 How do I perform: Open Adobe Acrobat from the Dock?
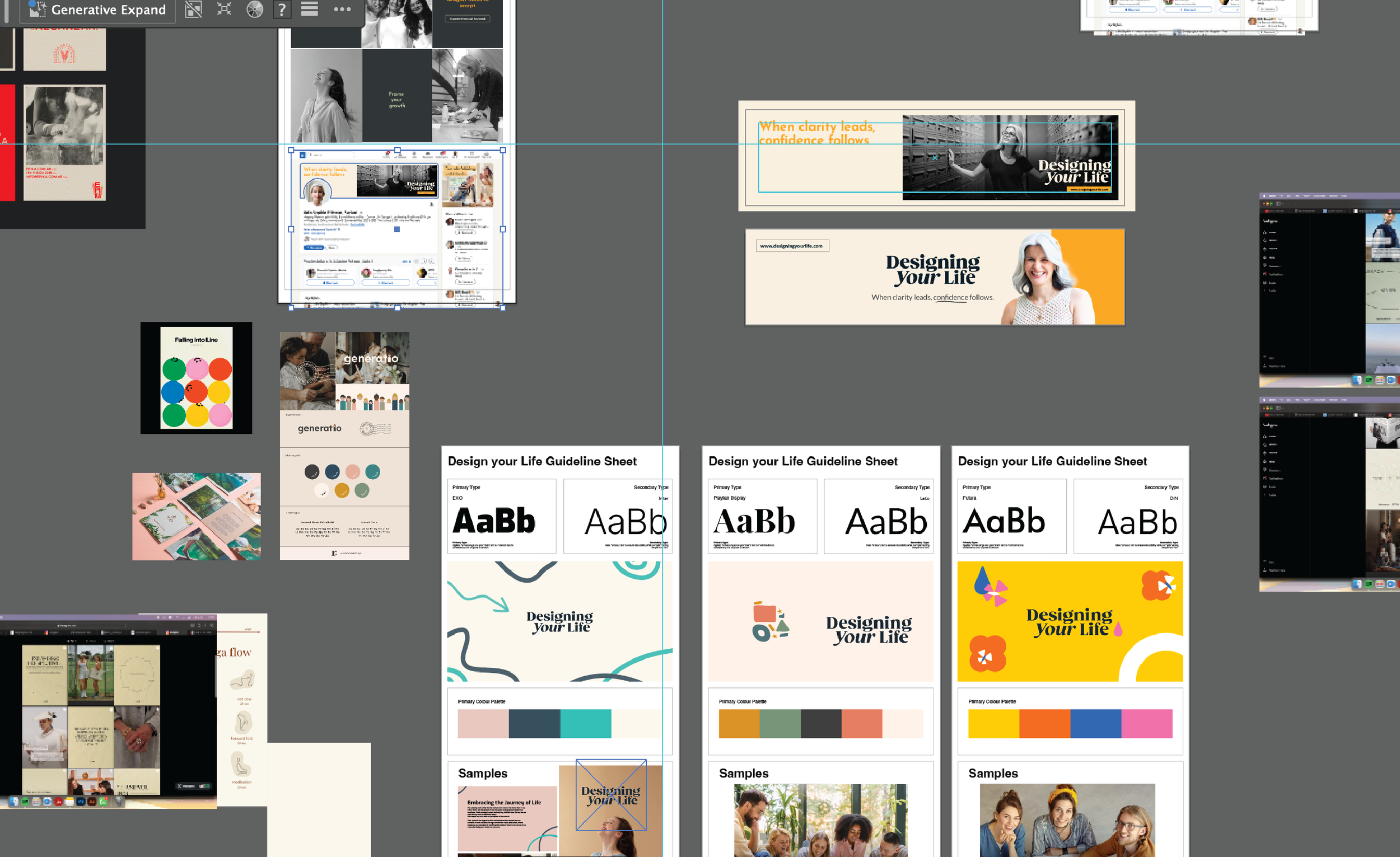tap(59, 802)
